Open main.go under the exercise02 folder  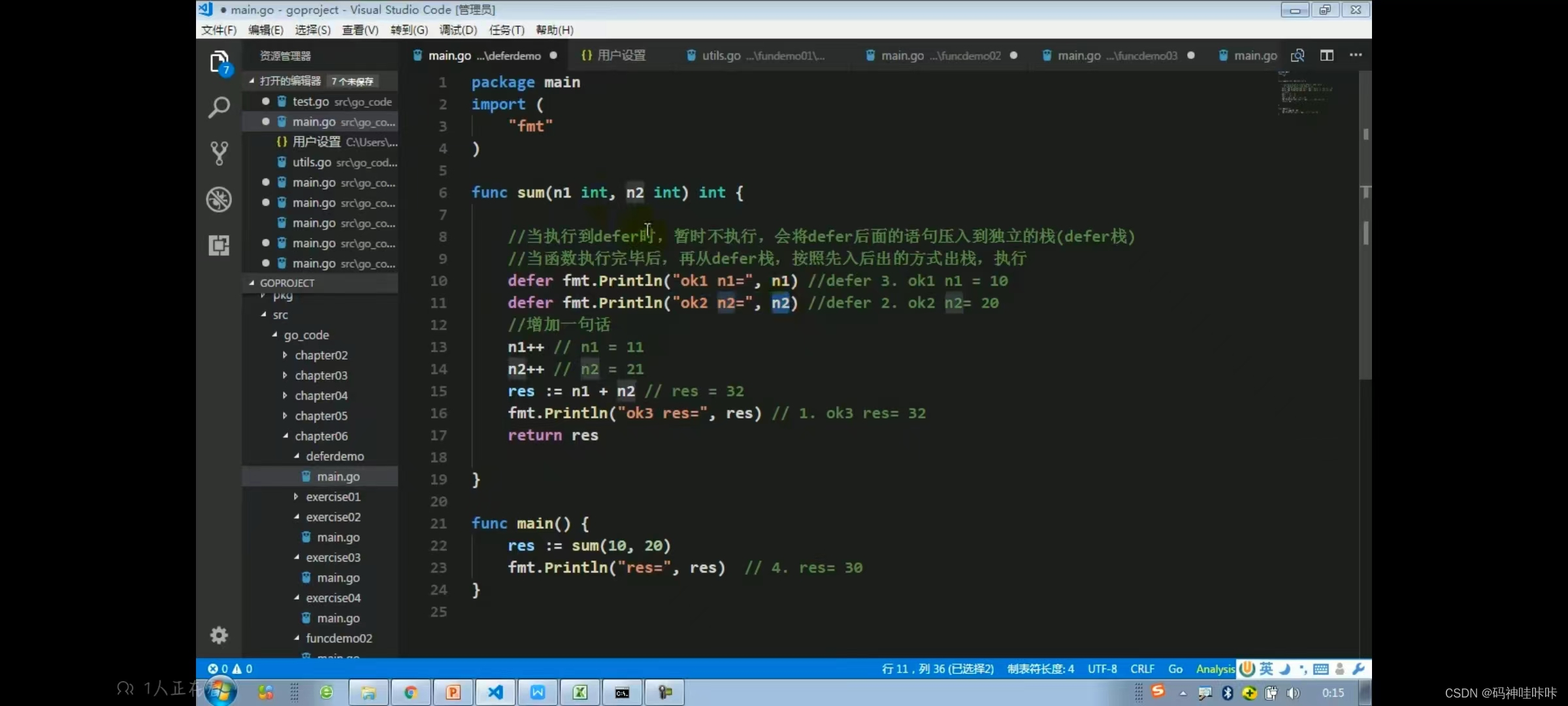coord(320,537)
